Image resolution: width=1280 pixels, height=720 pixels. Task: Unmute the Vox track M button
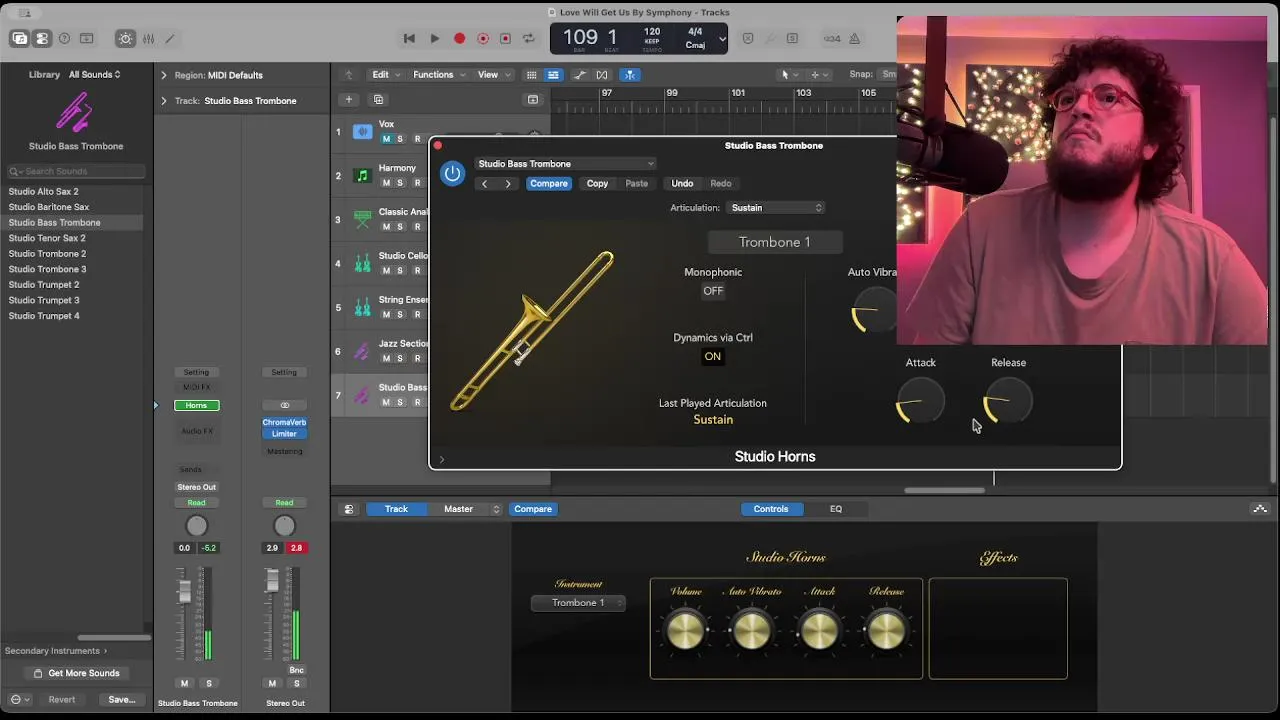[386, 139]
